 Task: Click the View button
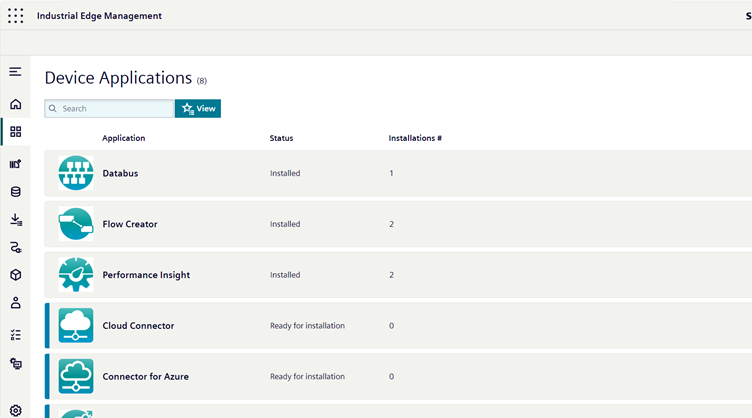click(198, 108)
